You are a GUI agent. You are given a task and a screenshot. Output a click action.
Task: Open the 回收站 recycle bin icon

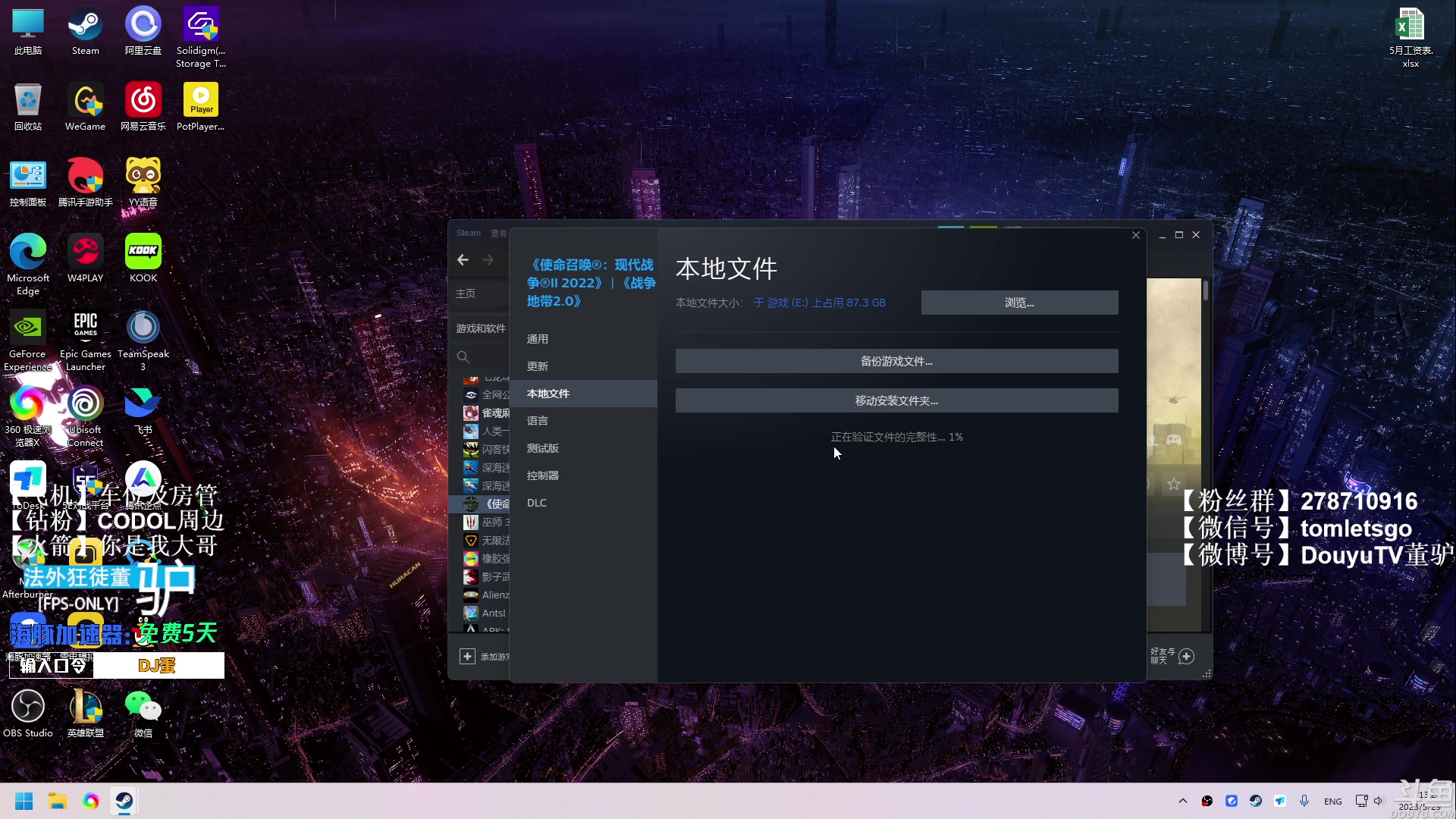pos(28,108)
